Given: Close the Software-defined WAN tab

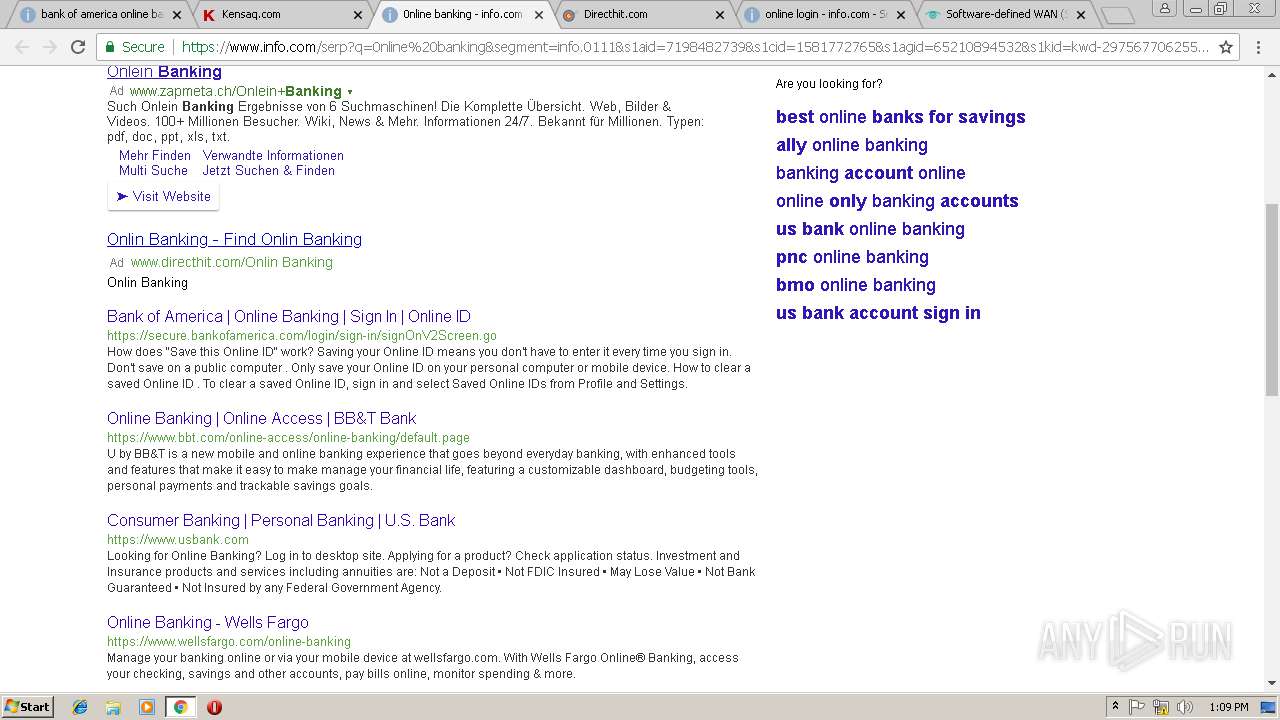Looking at the screenshot, I should (1081, 15).
